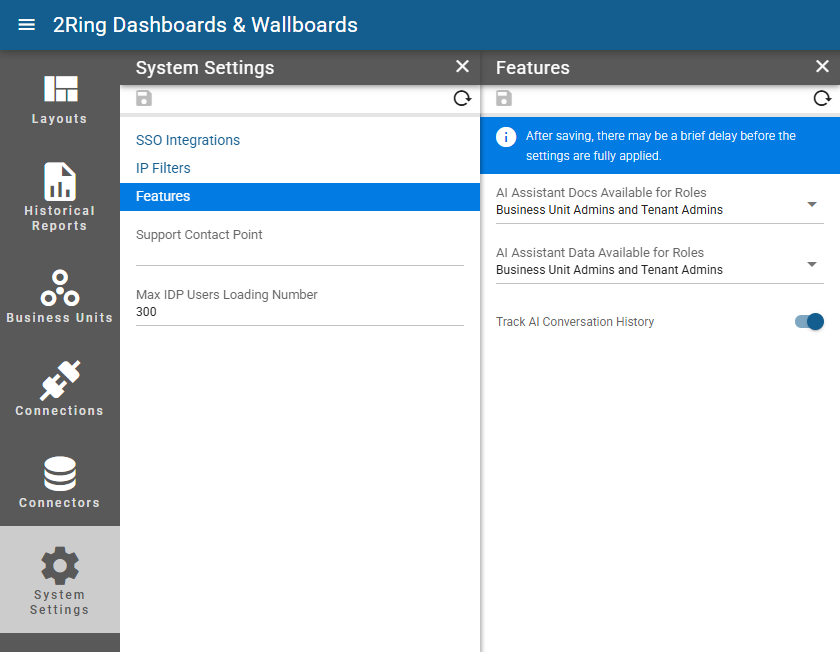Open Layouts from the sidebar

pyautogui.click(x=59, y=100)
